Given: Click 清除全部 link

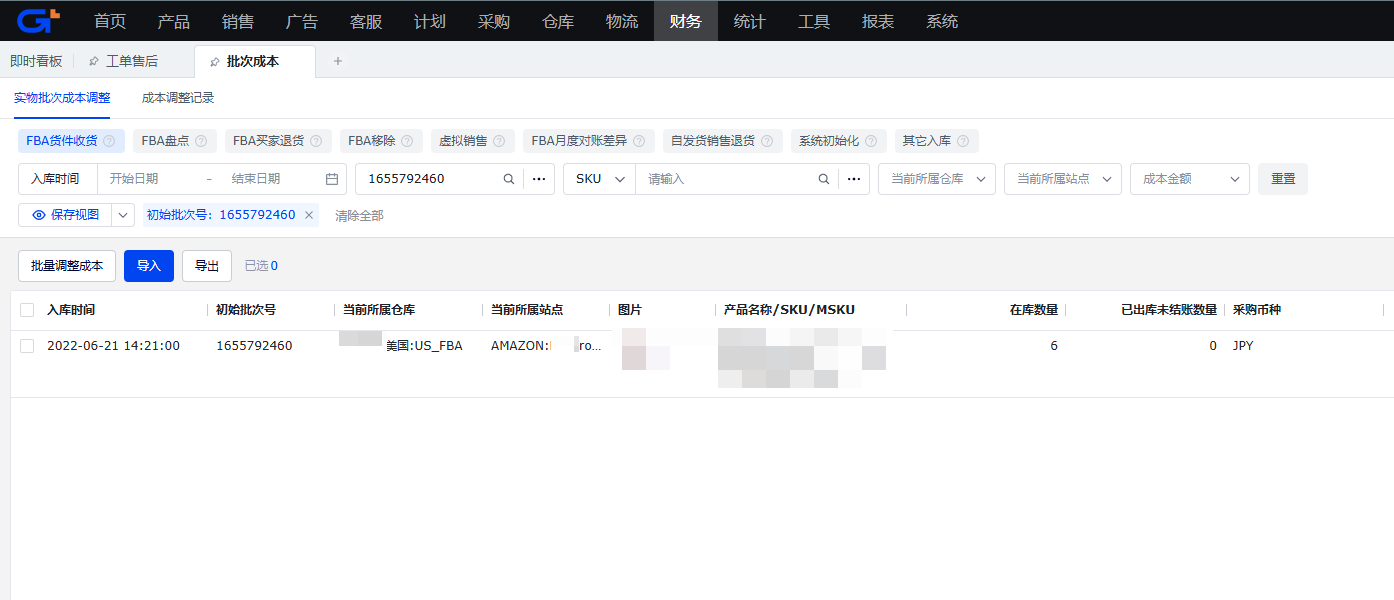Looking at the screenshot, I should coord(359,215).
